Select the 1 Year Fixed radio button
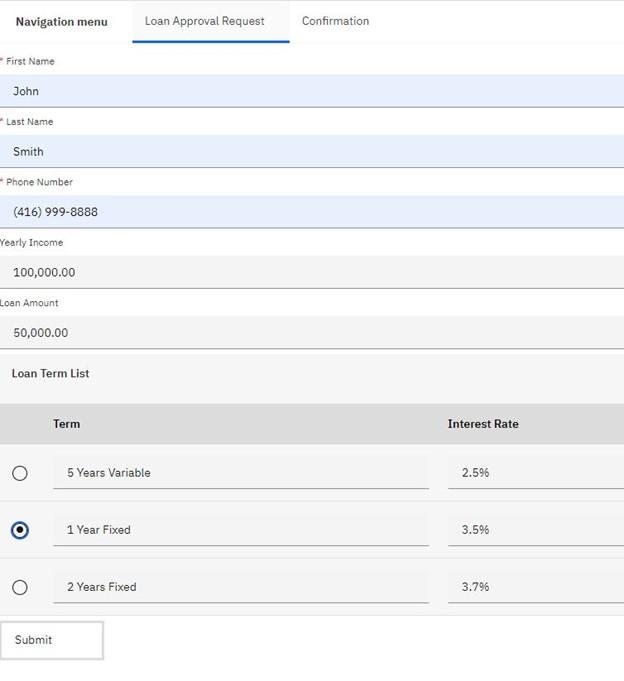 click(20, 530)
